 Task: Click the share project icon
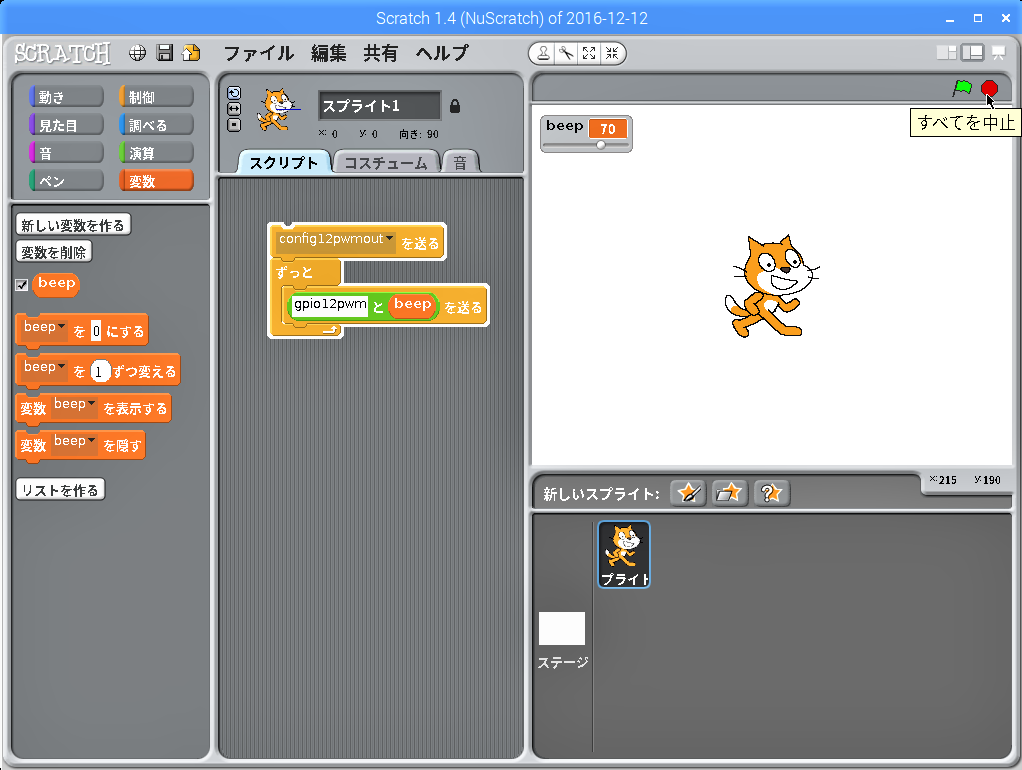(192, 53)
